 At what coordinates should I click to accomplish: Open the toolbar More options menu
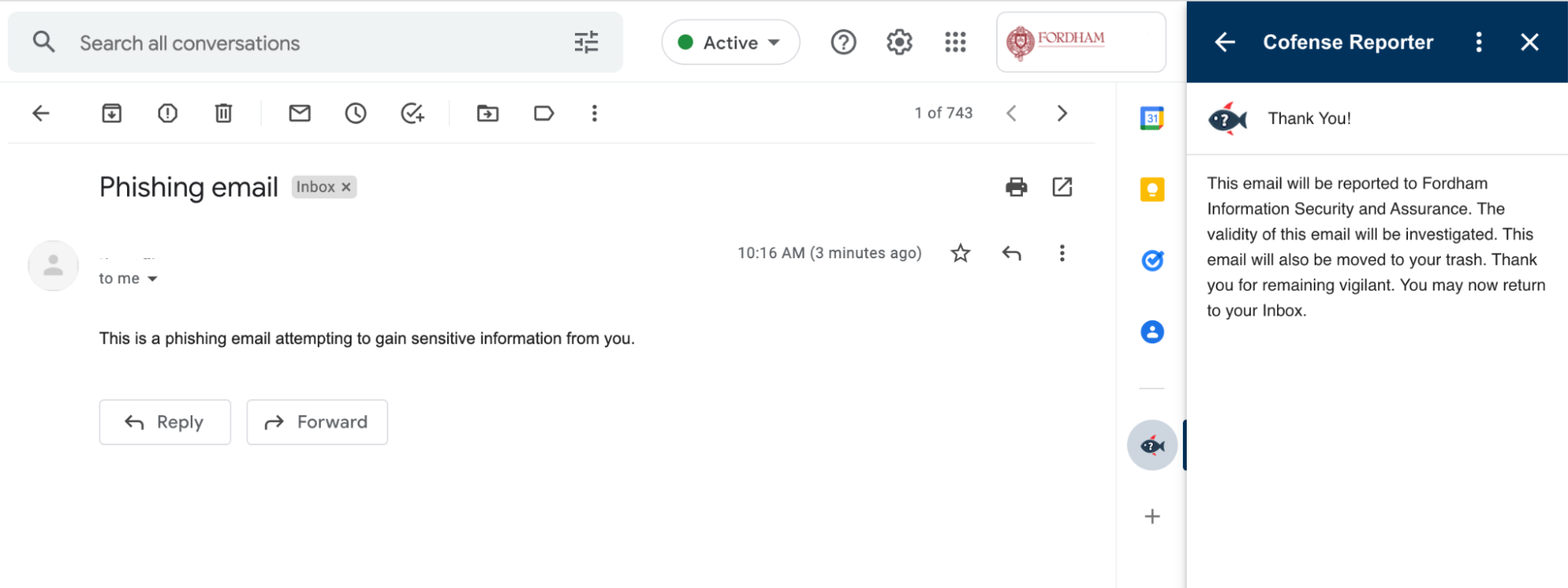click(x=595, y=114)
